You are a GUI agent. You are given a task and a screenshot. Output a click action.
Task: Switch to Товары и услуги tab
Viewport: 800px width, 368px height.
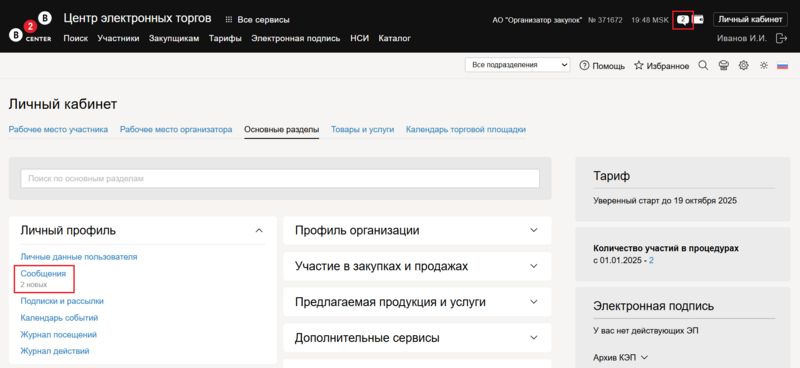point(362,130)
